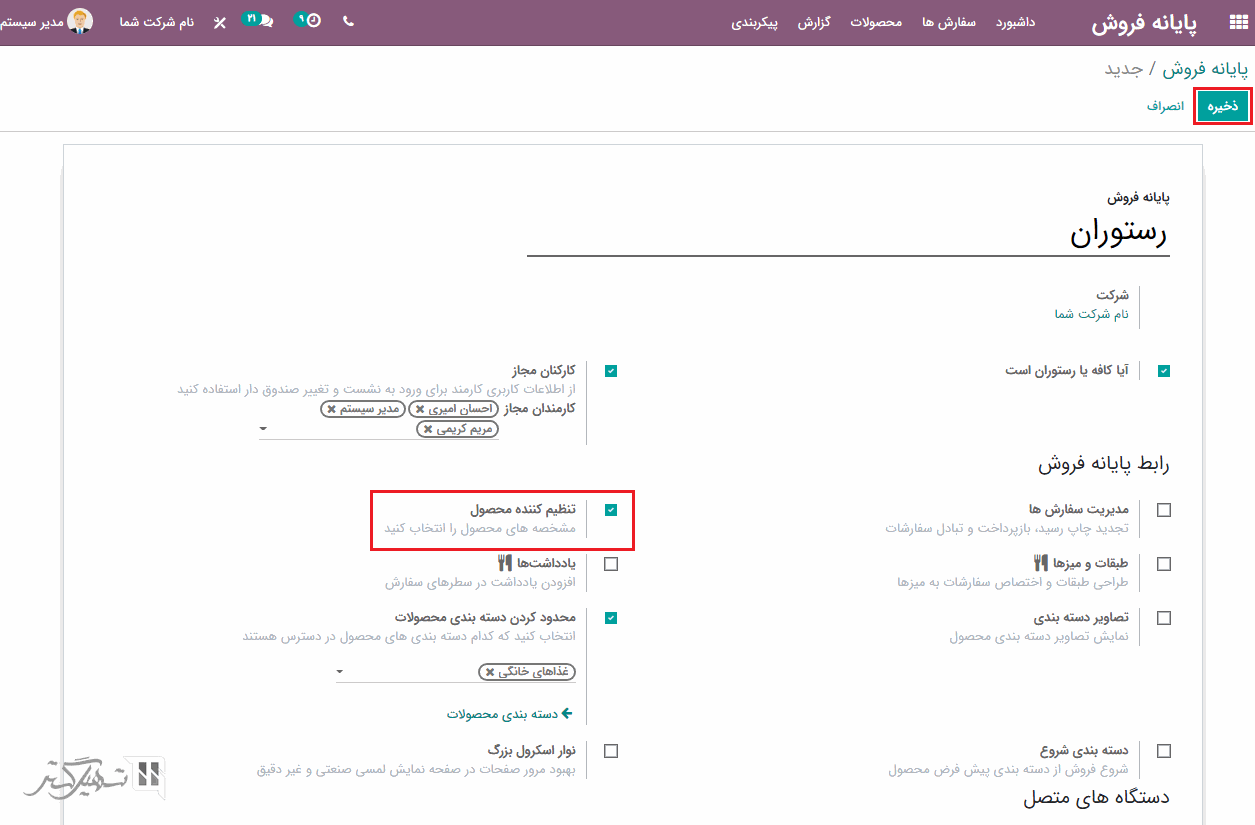Expand the allowed employees dropdown arrow
This screenshot has height=825, width=1255.
click(x=263, y=429)
